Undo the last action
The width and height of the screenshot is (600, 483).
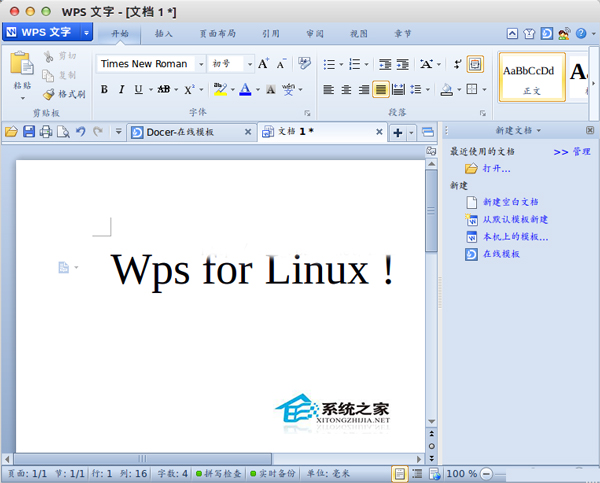[x=80, y=132]
